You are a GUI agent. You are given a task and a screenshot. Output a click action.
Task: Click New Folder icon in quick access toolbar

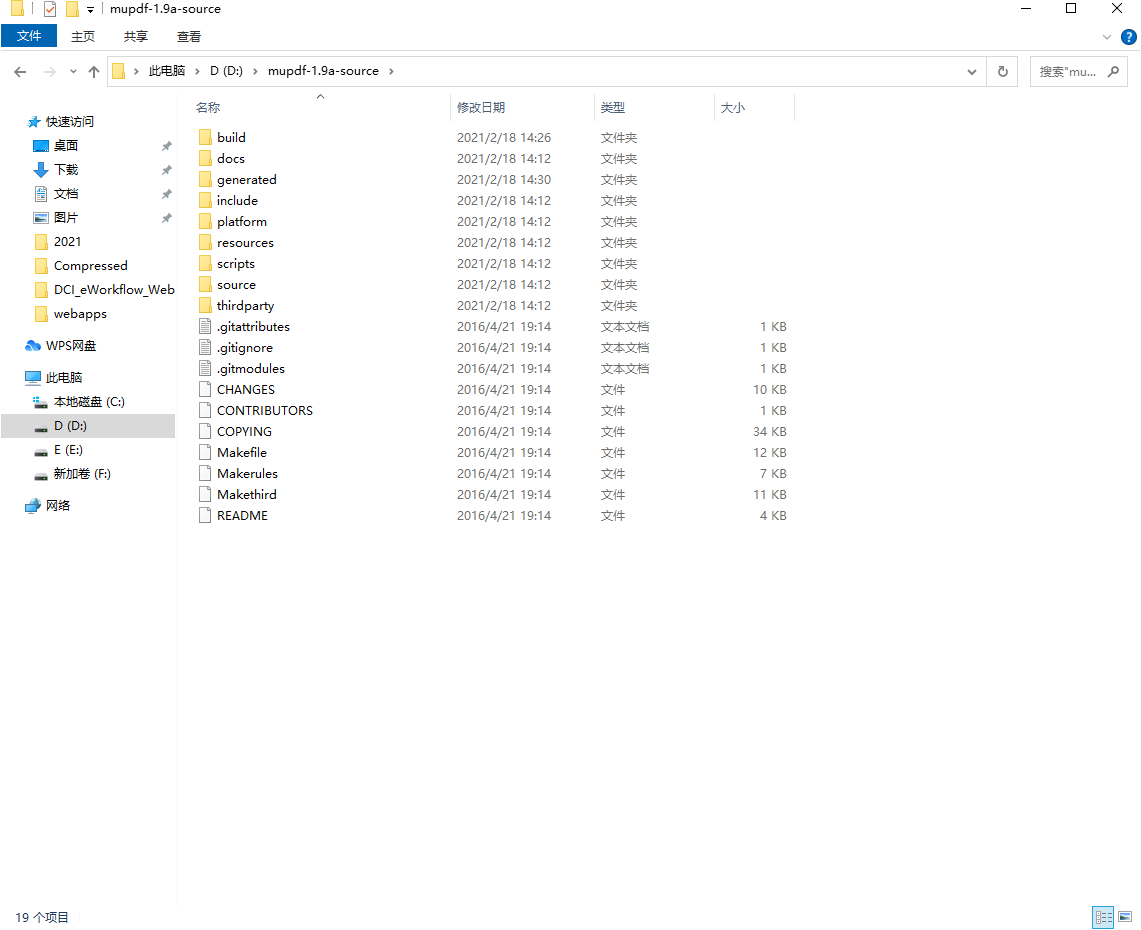click(72, 9)
